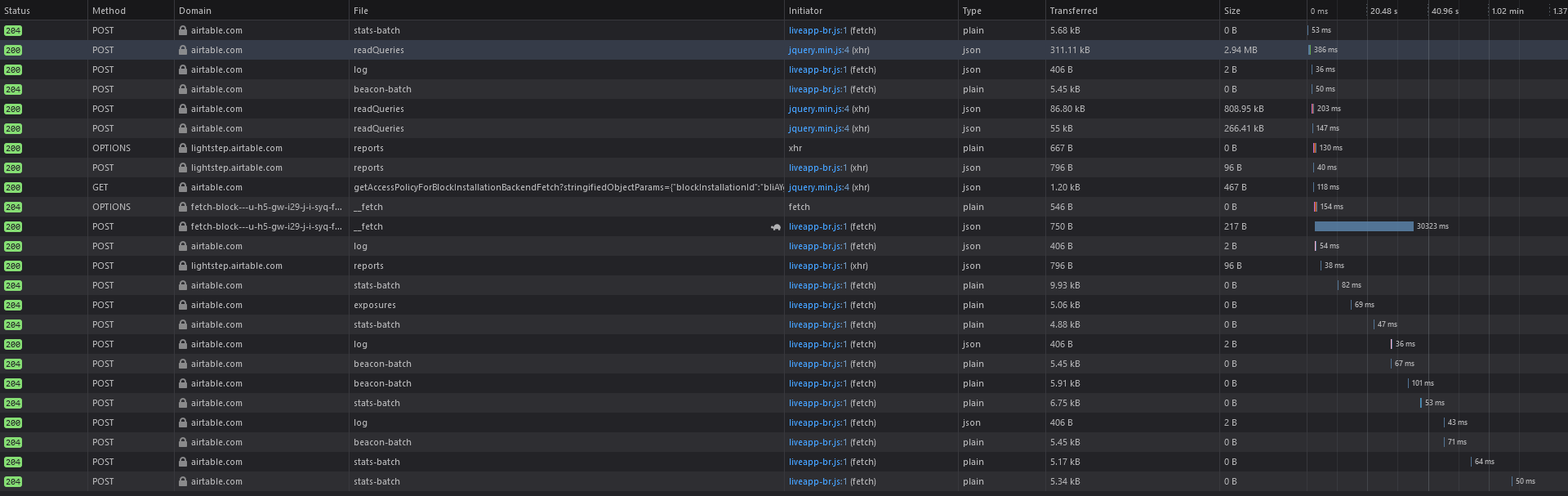Click the lock icon in the 9.93 kB stats-batch row
1568x496 pixels.
click(183, 285)
